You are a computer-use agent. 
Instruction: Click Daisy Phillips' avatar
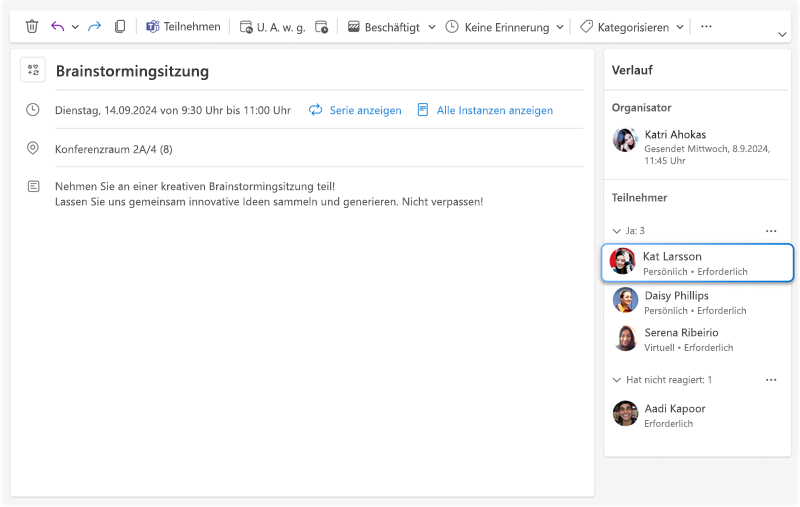[x=626, y=300]
